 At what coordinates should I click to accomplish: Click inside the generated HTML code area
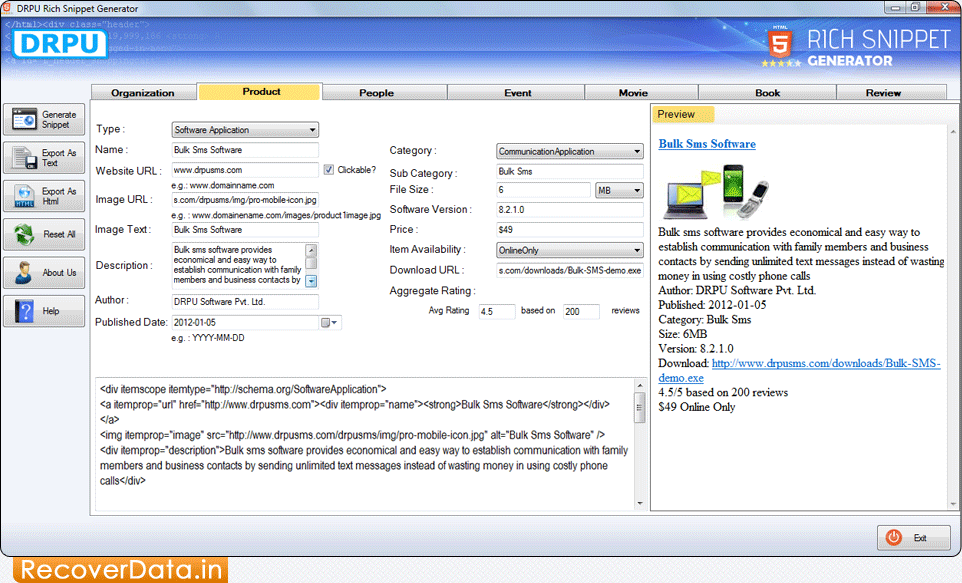[365, 444]
